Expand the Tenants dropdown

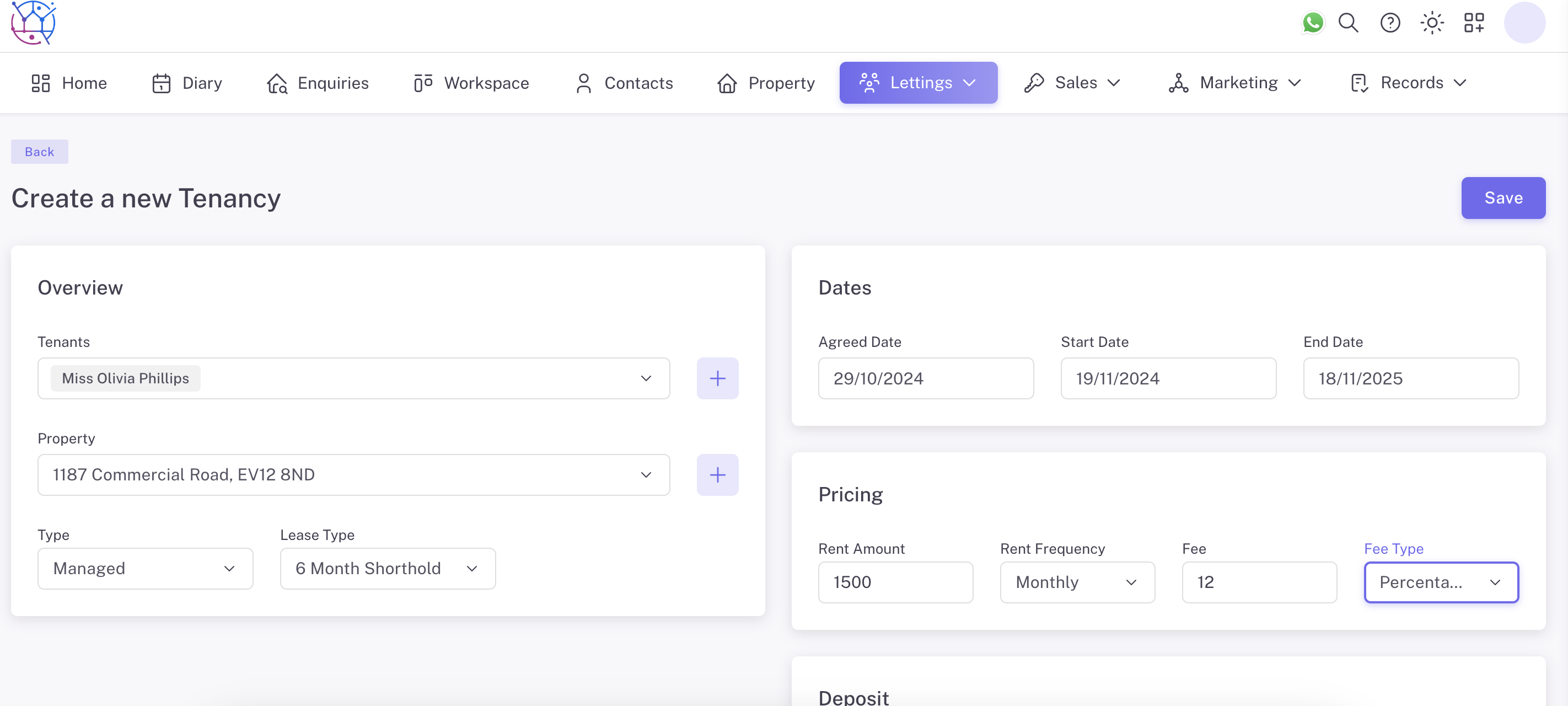coord(646,378)
